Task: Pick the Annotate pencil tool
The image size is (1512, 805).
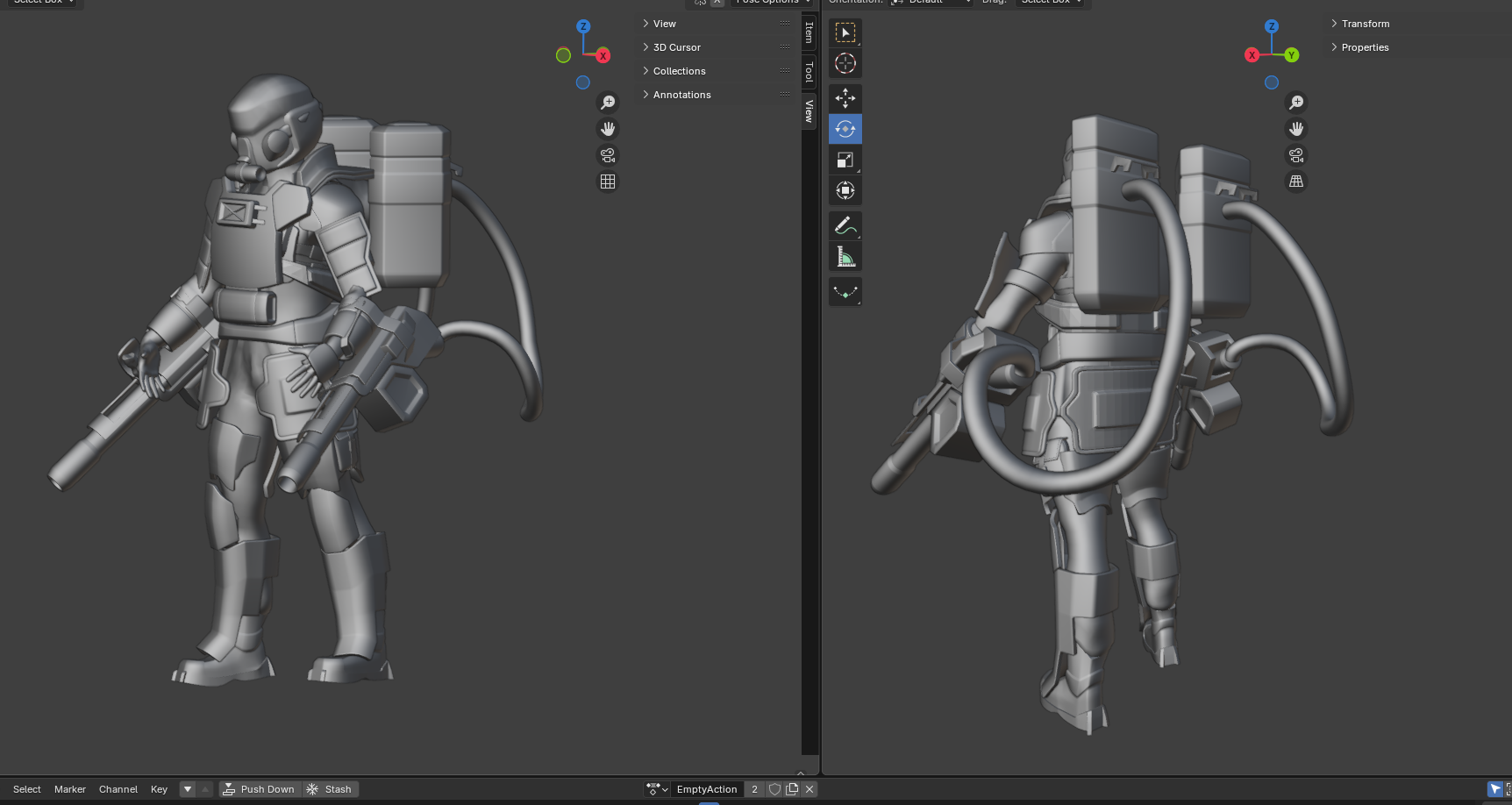Action: (845, 226)
